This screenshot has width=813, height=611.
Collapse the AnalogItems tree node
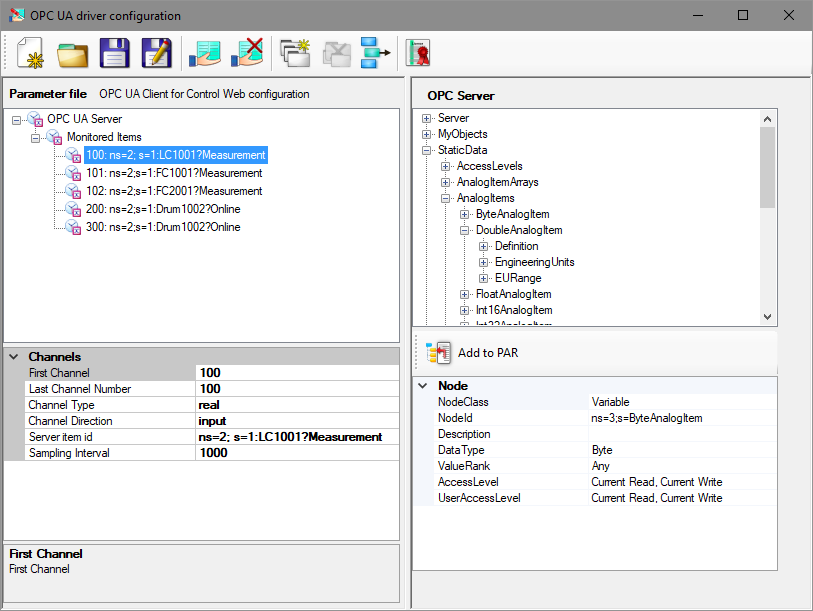click(445, 198)
